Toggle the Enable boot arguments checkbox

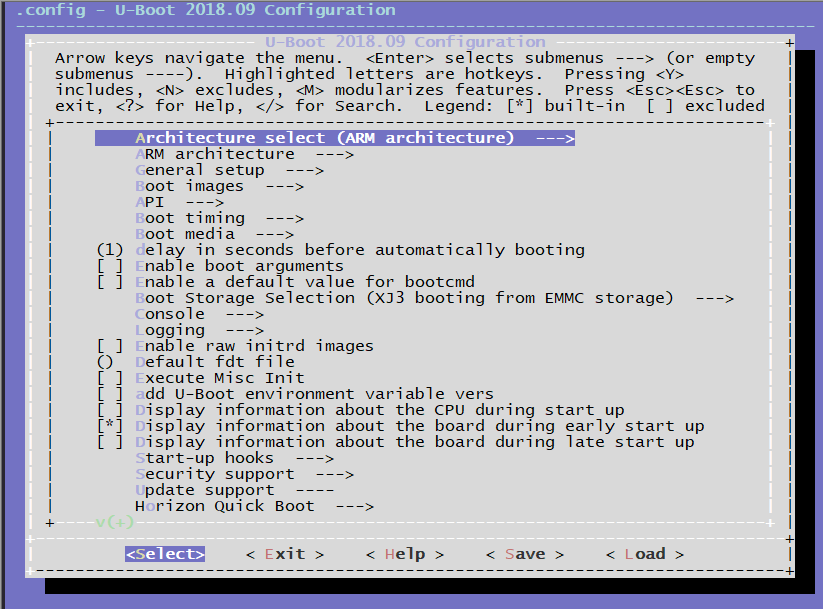pyautogui.click(x=220, y=266)
